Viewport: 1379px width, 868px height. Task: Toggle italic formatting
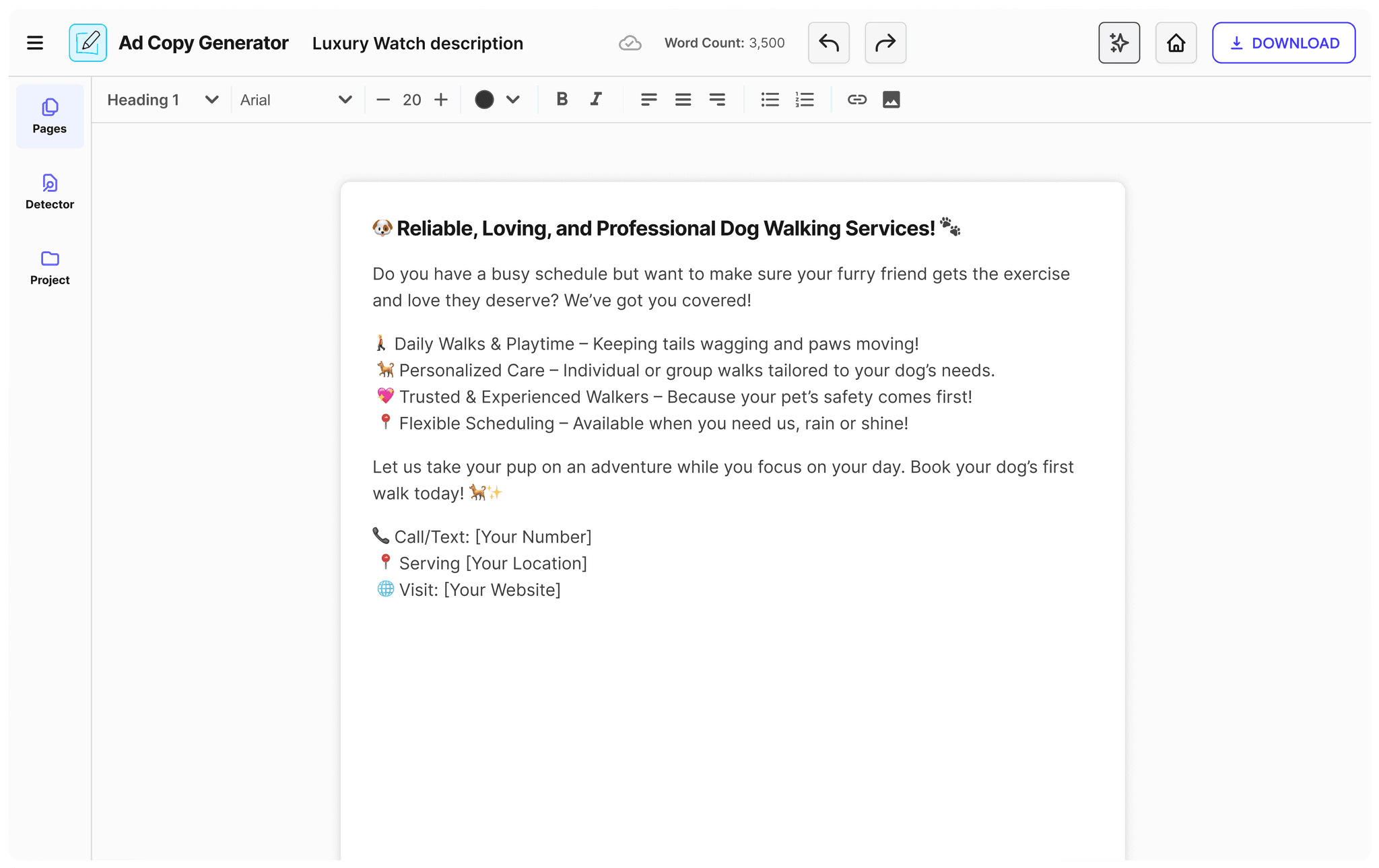point(596,100)
